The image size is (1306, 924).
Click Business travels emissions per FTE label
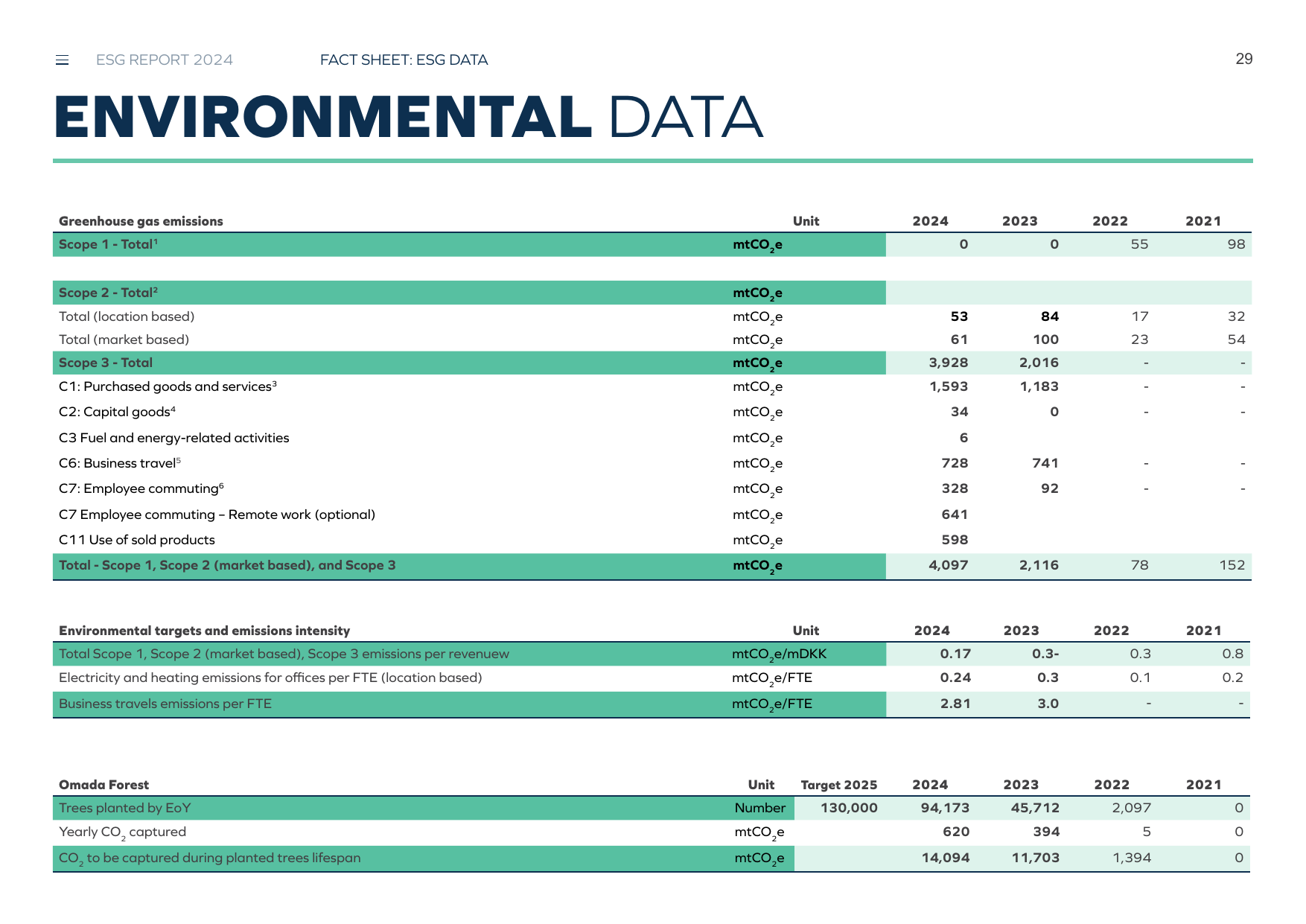click(x=165, y=704)
